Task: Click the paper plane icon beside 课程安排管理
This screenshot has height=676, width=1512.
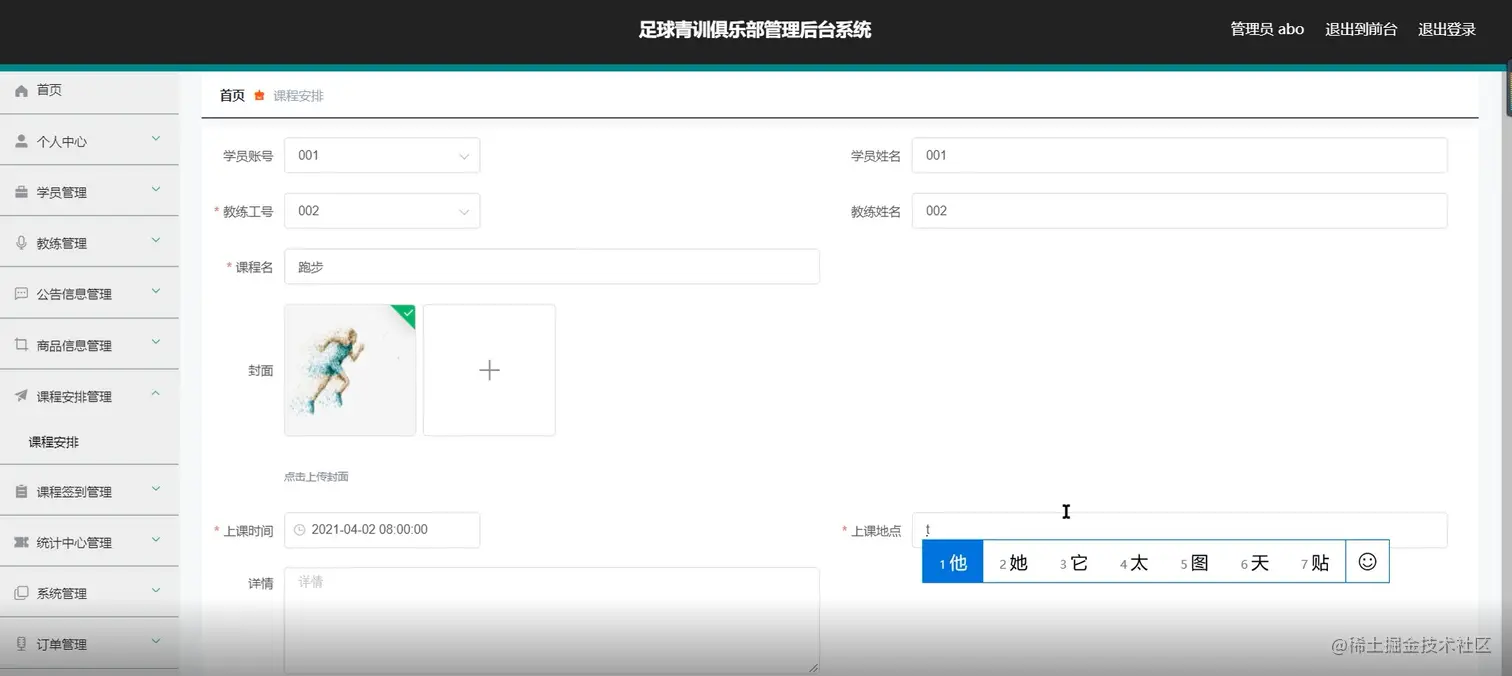Action: (21, 396)
